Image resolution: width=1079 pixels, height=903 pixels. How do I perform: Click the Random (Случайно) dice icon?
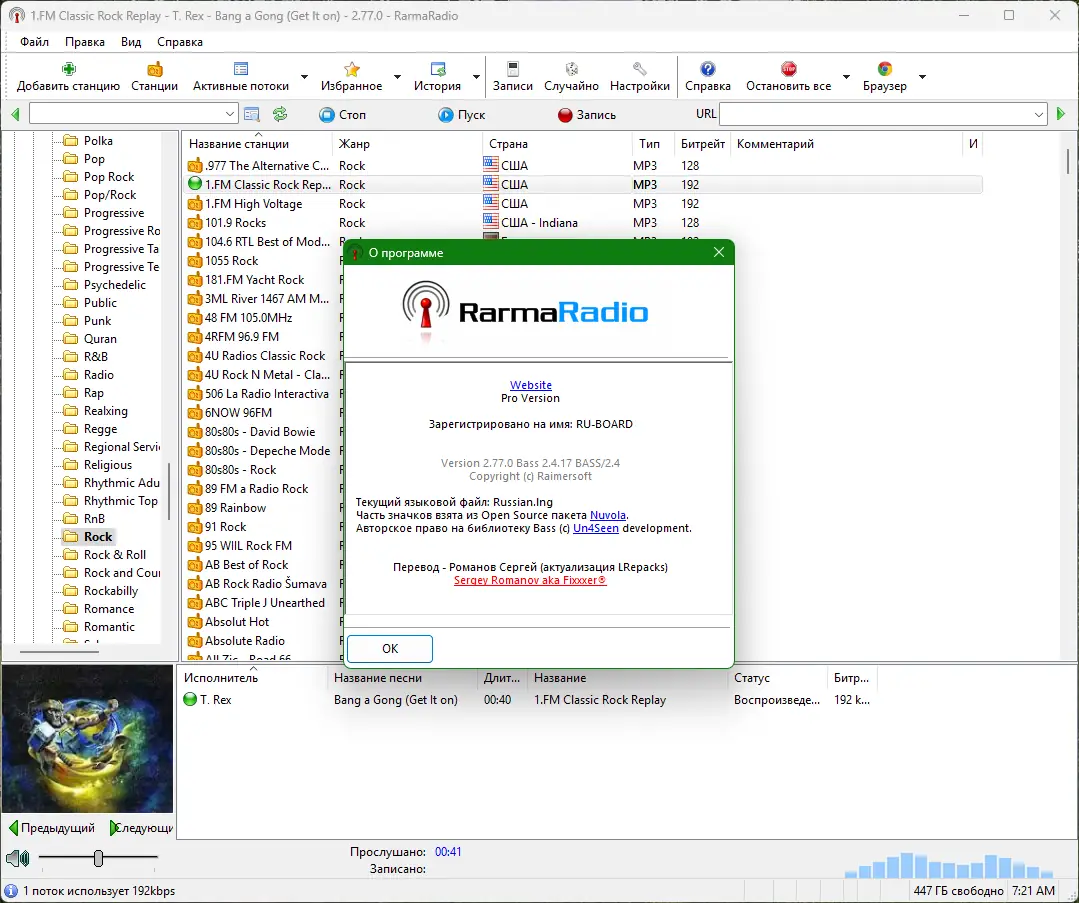coord(571,69)
